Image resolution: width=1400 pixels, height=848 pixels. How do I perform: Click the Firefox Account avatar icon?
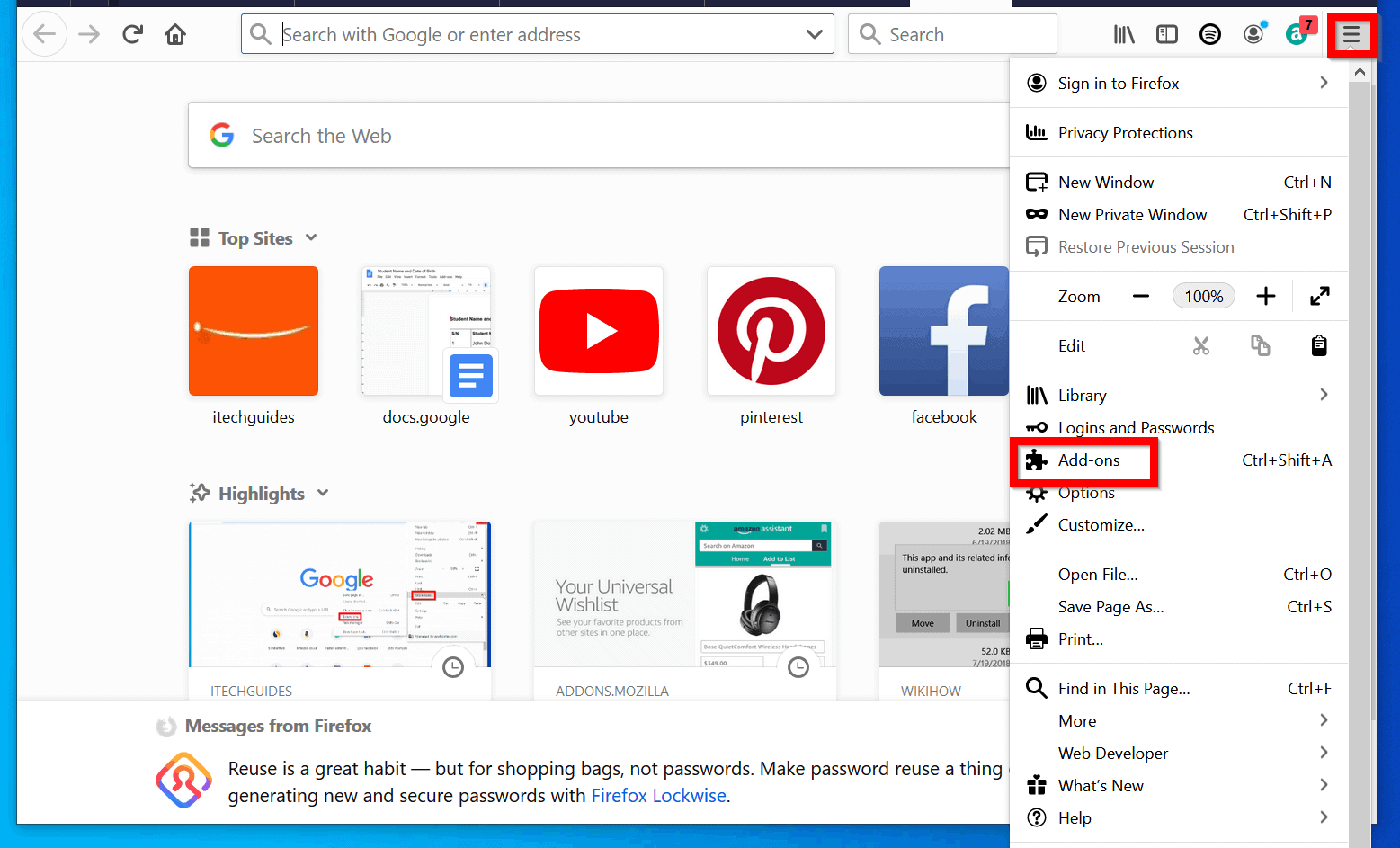pyautogui.click(x=1253, y=33)
